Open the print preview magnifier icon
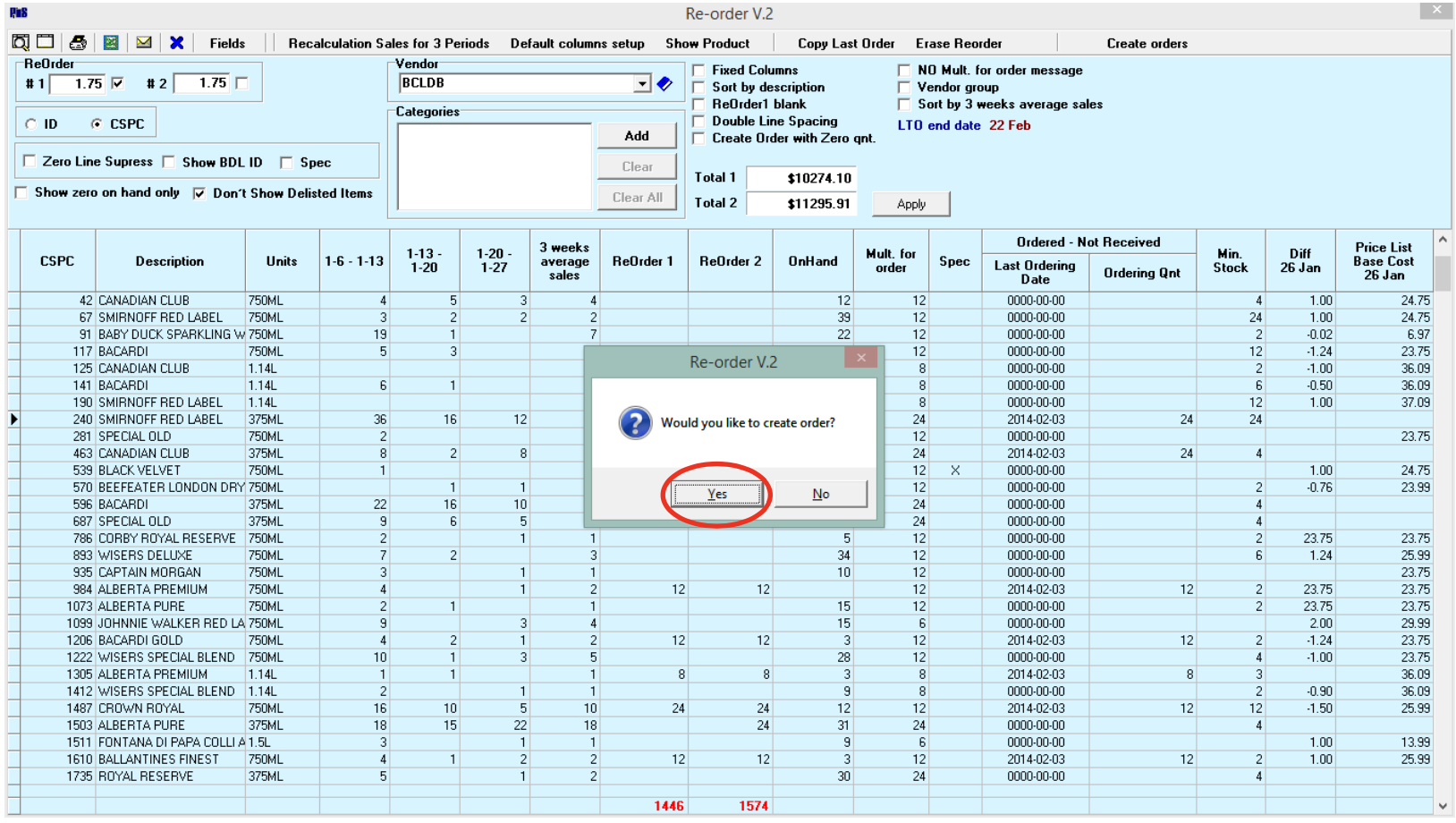Image resolution: width=1456 pixels, height=823 pixels. tap(20, 42)
